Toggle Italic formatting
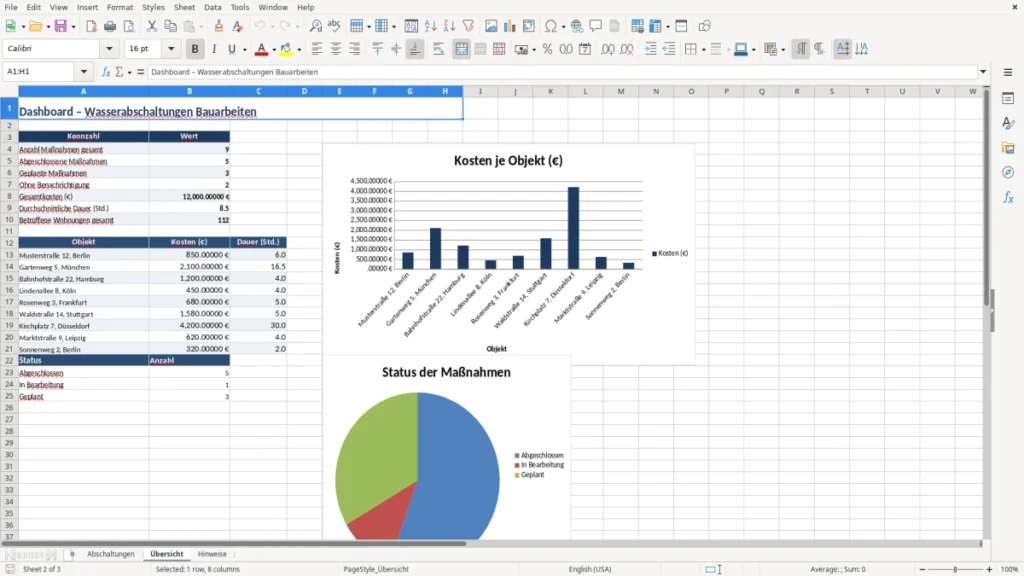 pos(214,49)
